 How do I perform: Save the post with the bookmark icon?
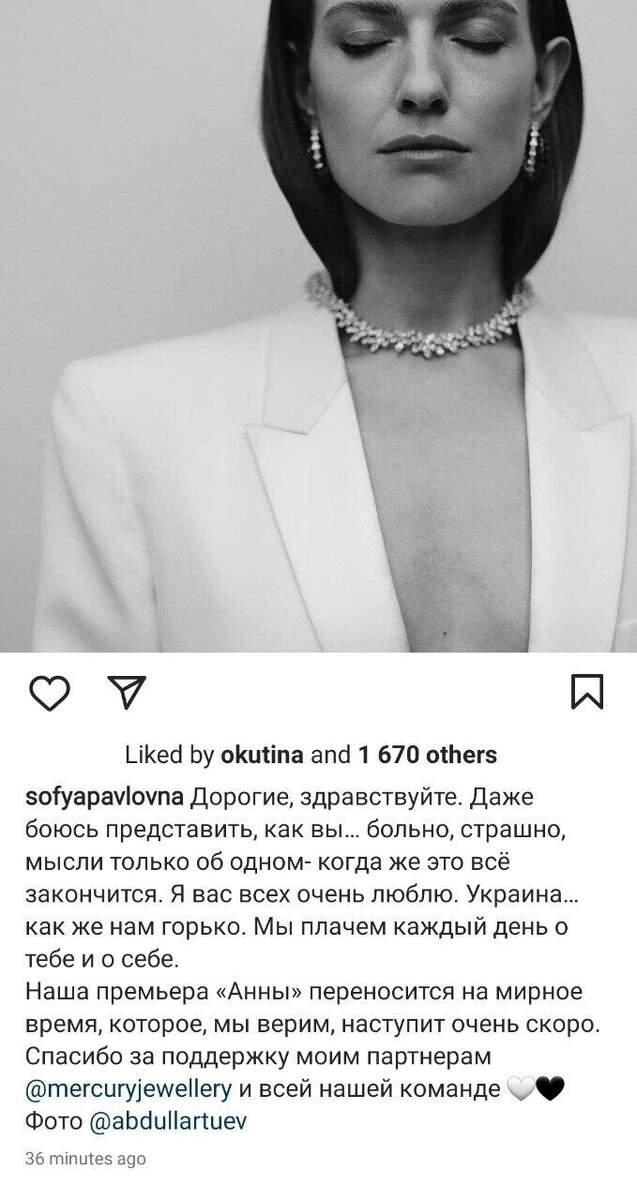point(586,692)
